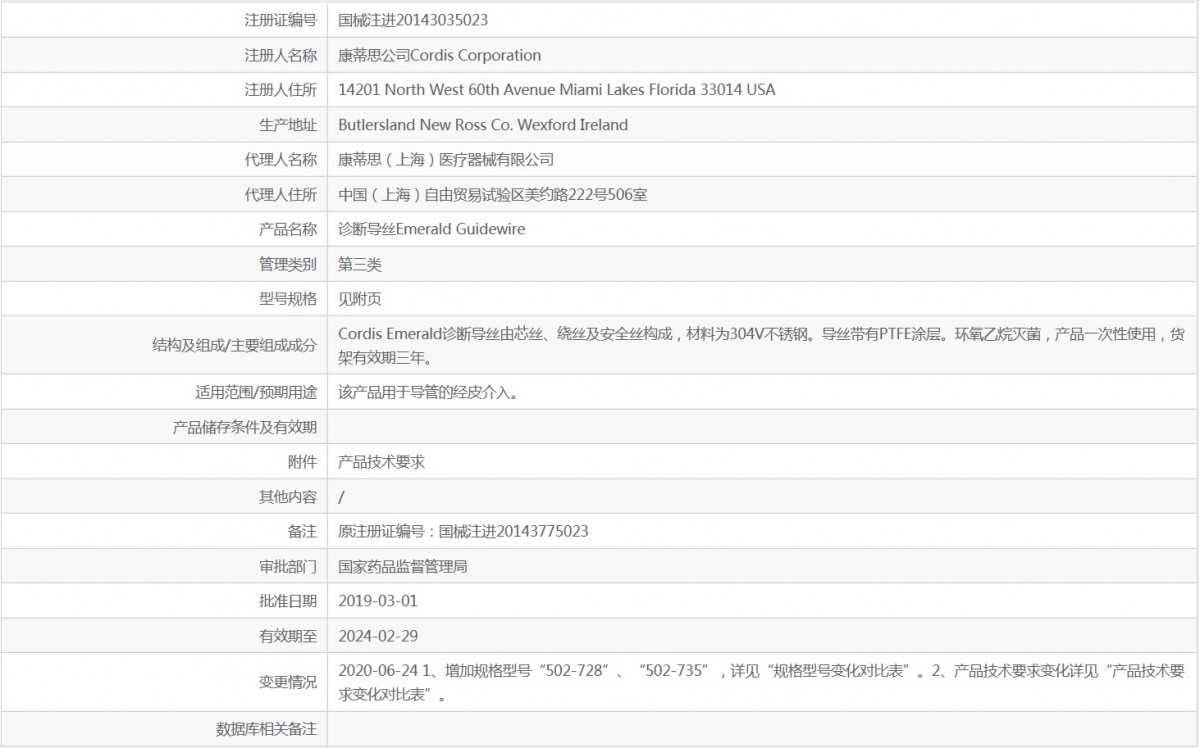The width and height of the screenshot is (1200, 748).
Task: Select the Miami Lakes Florida address text
Action: [557, 90]
